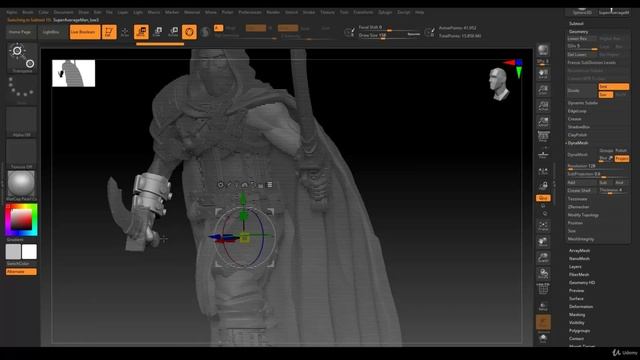Open the Document menu
640x360 pixels.
[63, 12]
